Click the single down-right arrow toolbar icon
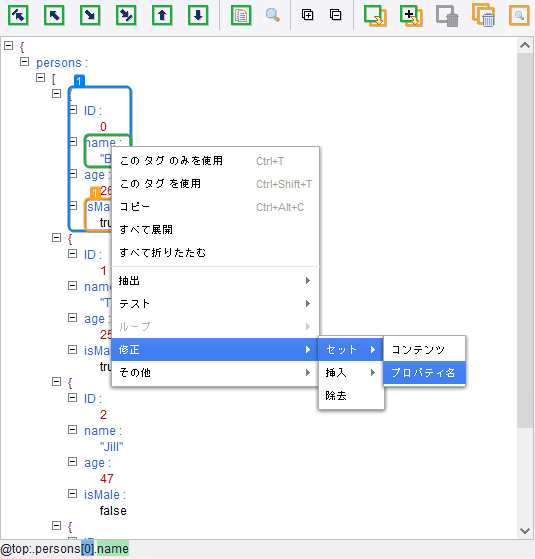Viewport: 535px width, 559px height. [x=90, y=15]
